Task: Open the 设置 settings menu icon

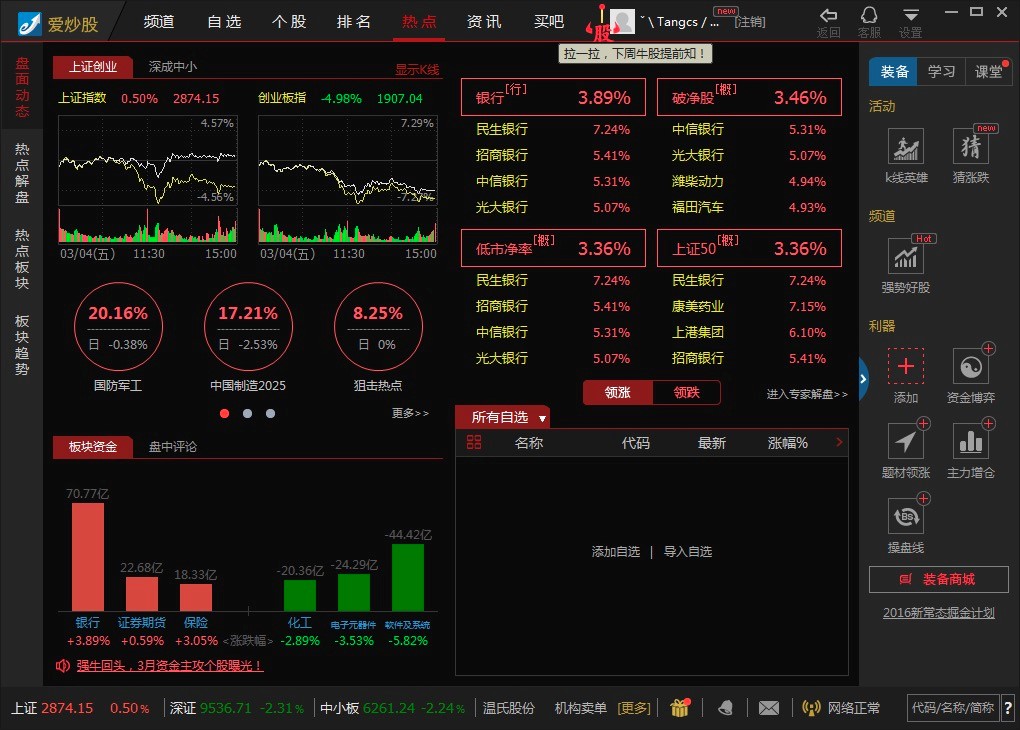Action: click(911, 16)
